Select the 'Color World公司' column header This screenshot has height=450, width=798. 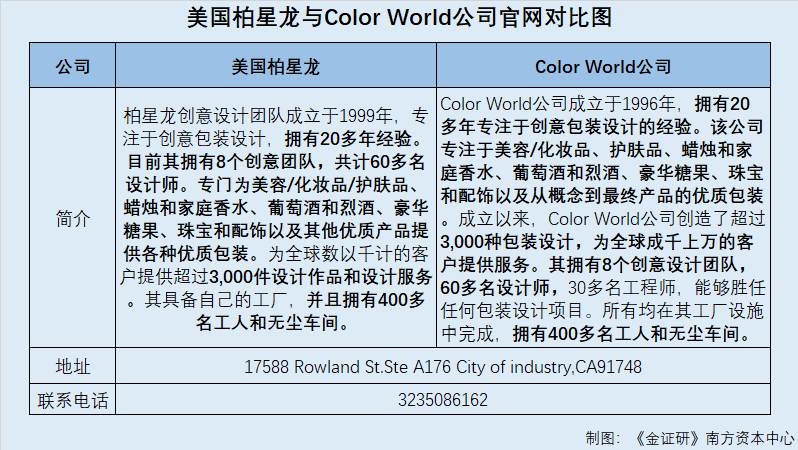coord(603,66)
